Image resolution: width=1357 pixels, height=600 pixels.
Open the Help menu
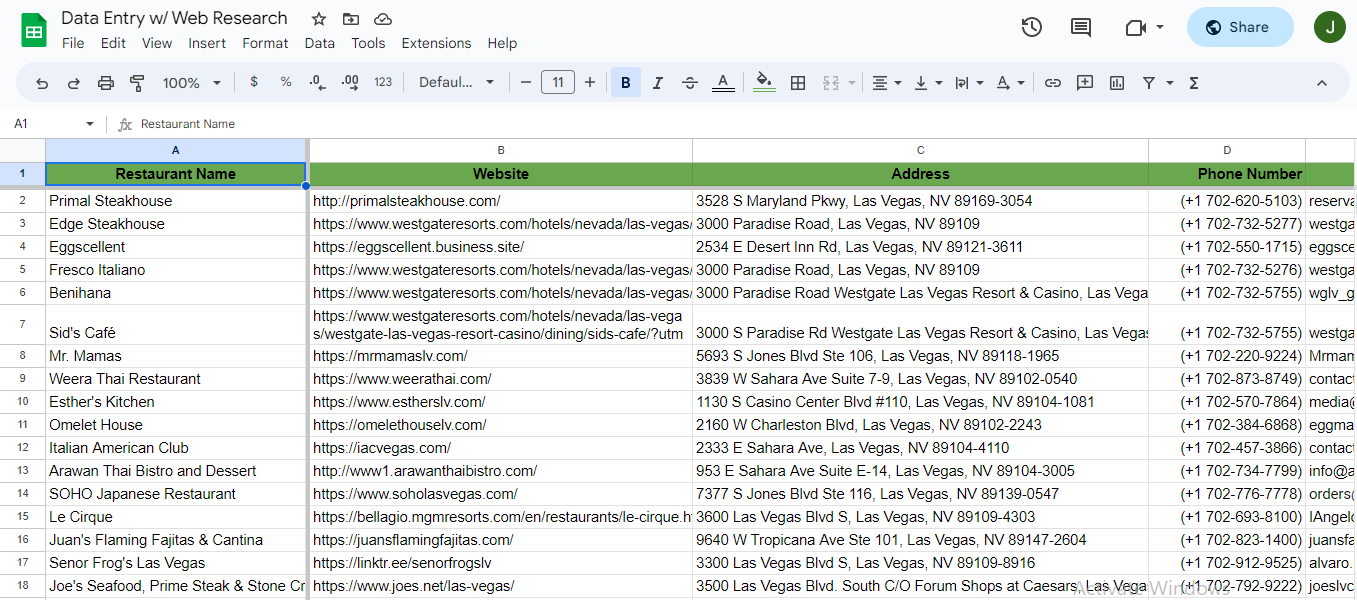tap(502, 43)
